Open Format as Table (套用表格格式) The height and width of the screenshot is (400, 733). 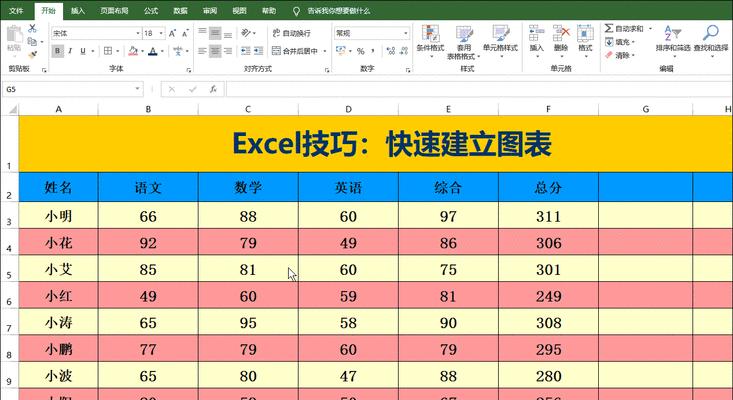(x=464, y=42)
